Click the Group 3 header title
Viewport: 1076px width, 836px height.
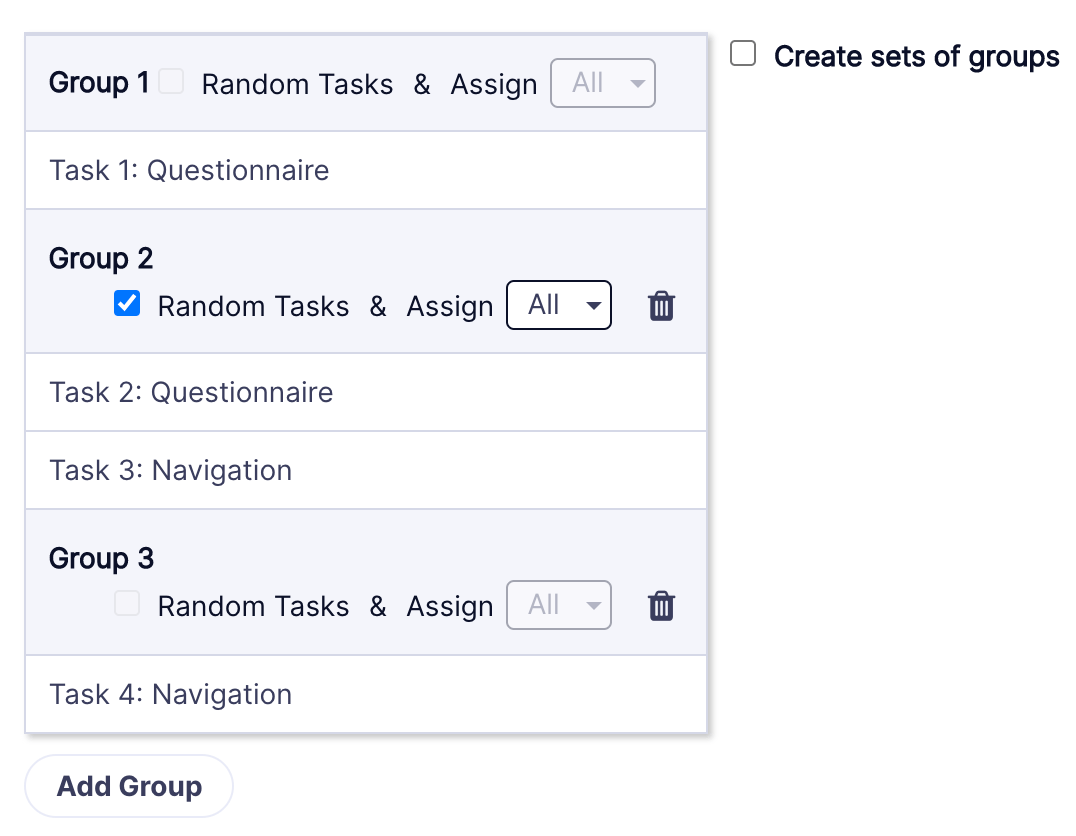tap(101, 559)
